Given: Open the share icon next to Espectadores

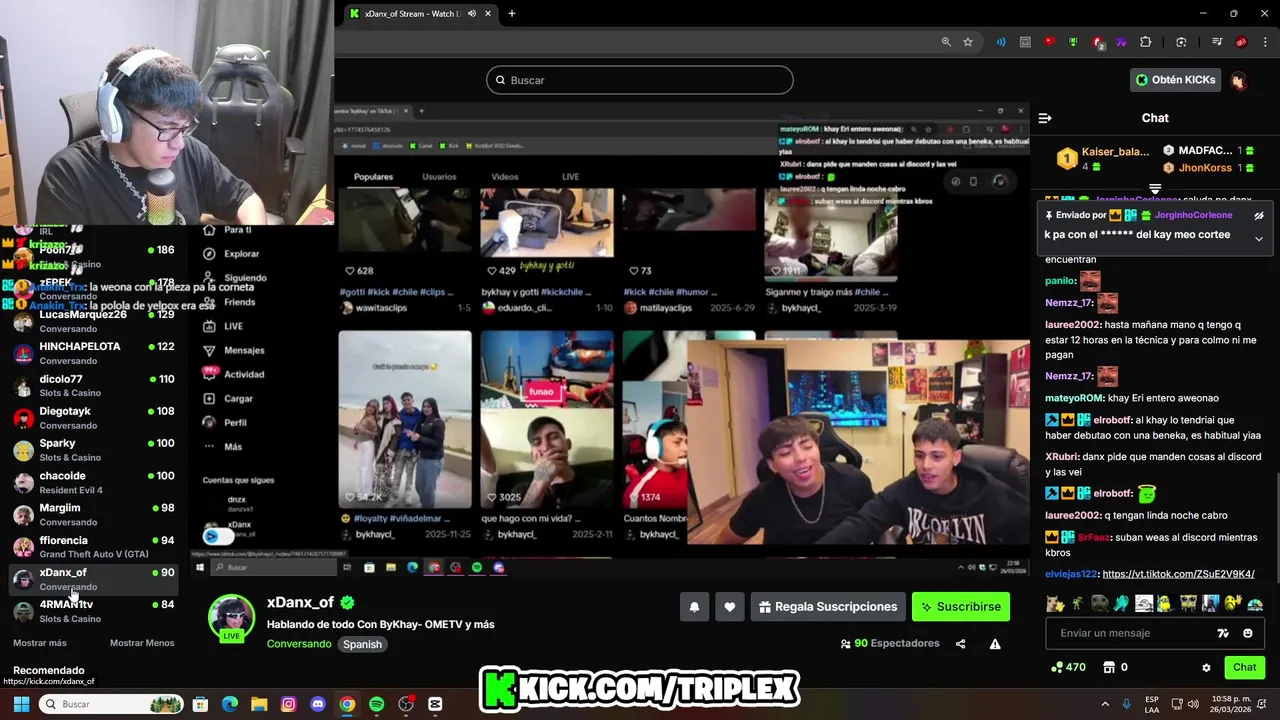Looking at the screenshot, I should 961,644.
